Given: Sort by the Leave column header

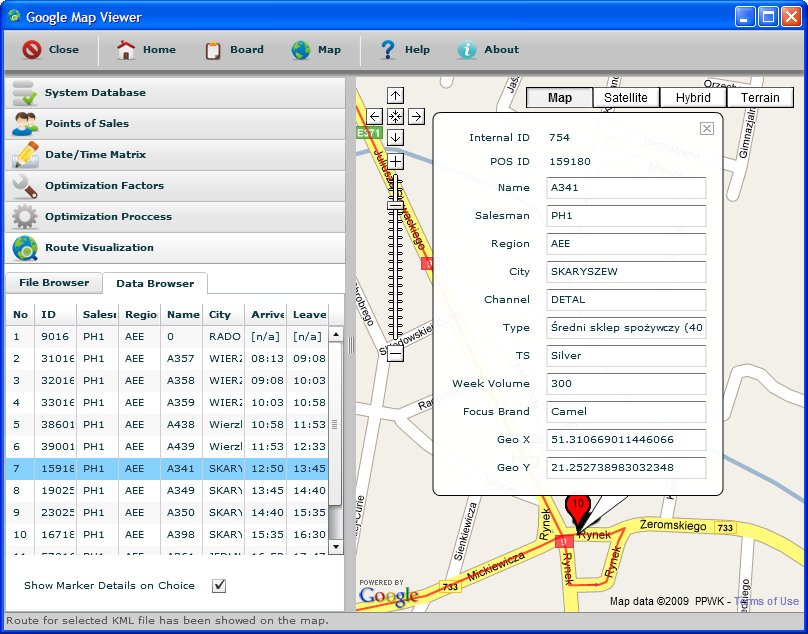Looking at the screenshot, I should coord(308,314).
